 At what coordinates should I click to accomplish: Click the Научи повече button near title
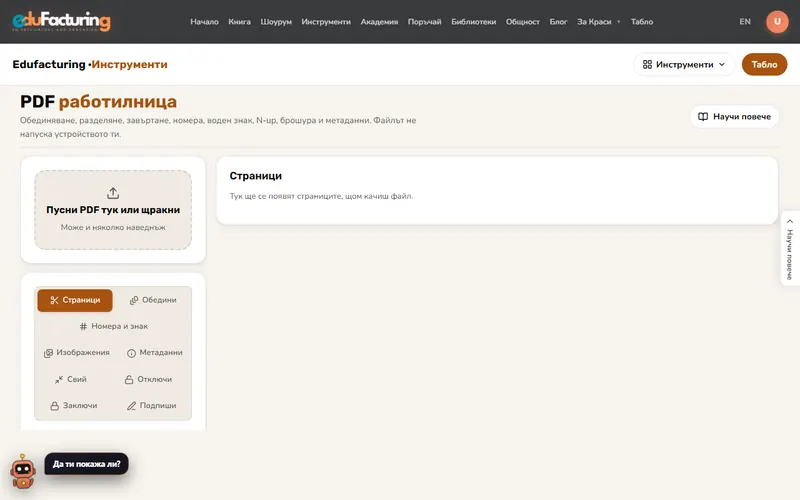tap(734, 116)
